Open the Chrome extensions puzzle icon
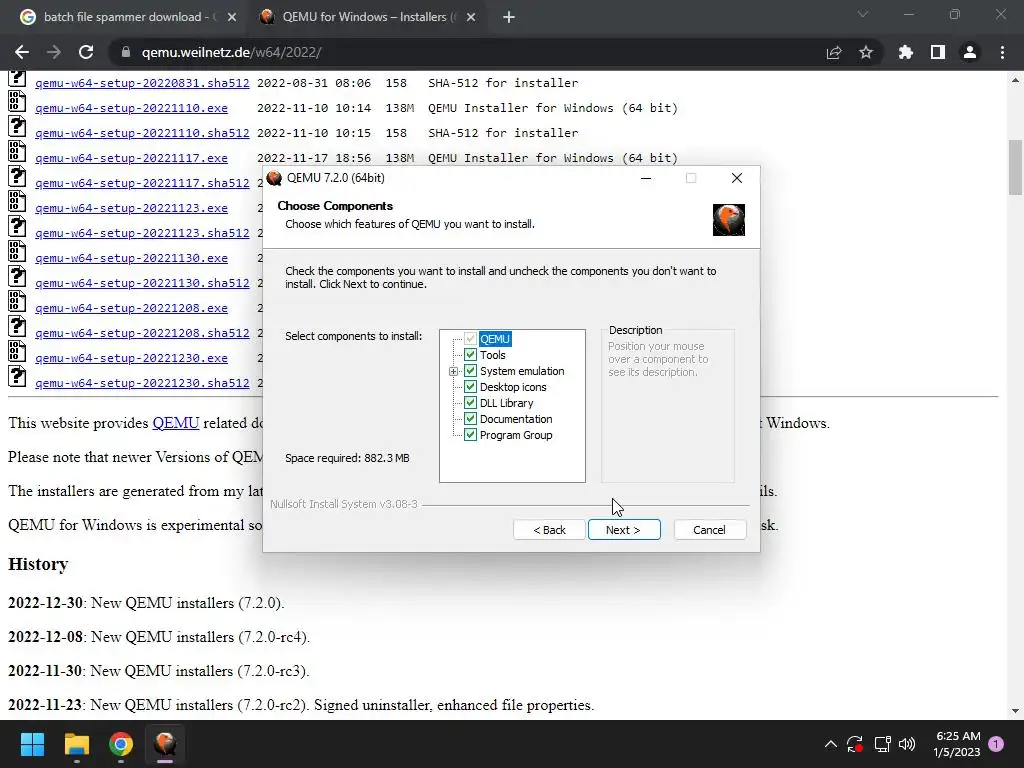Image resolution: width=1024 pixels, height=768 pixels. tap(906, 52)
